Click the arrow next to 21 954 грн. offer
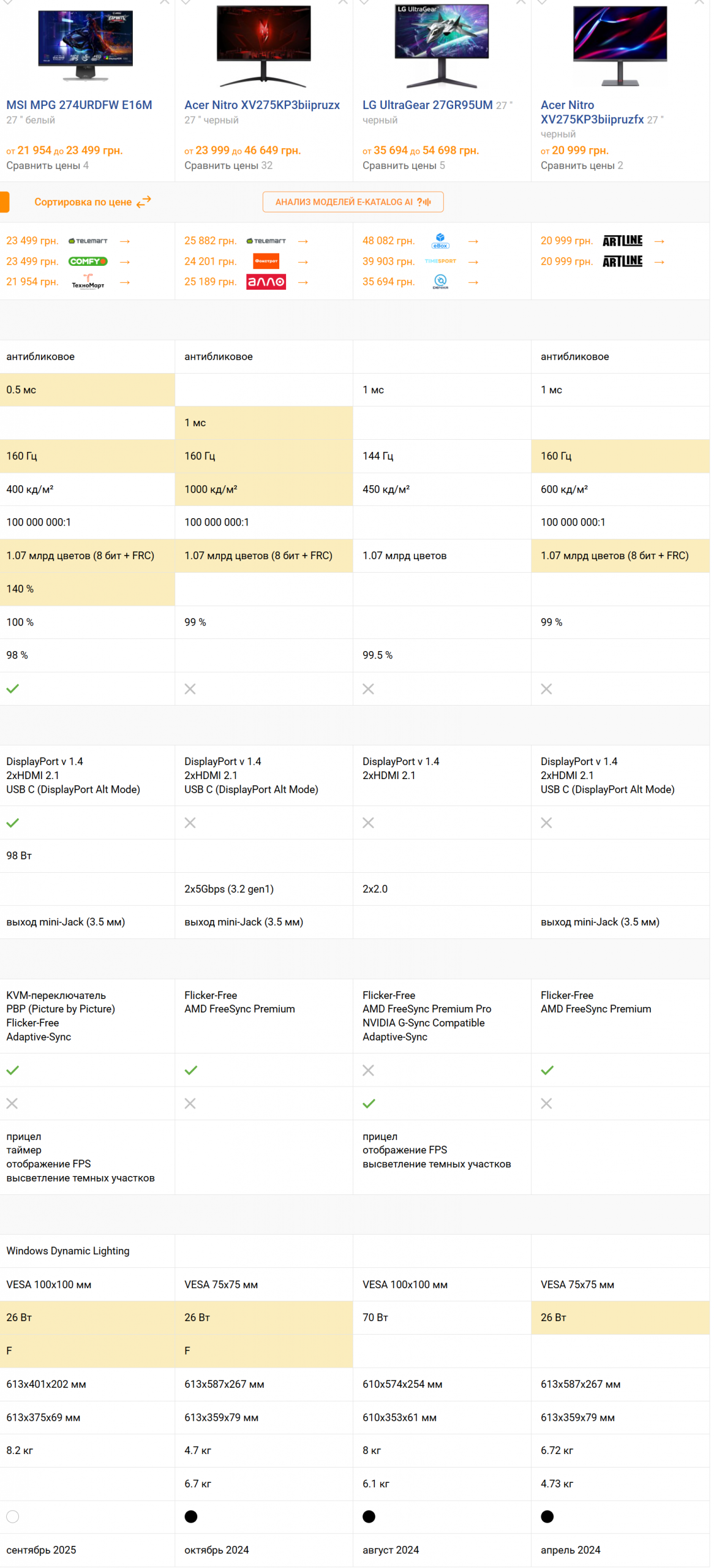 [x=125, y=282]
